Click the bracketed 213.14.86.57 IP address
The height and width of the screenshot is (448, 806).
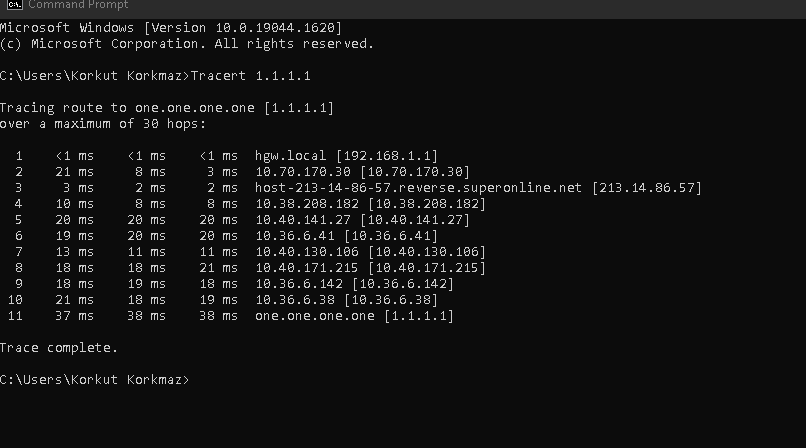tap(647, 188)
